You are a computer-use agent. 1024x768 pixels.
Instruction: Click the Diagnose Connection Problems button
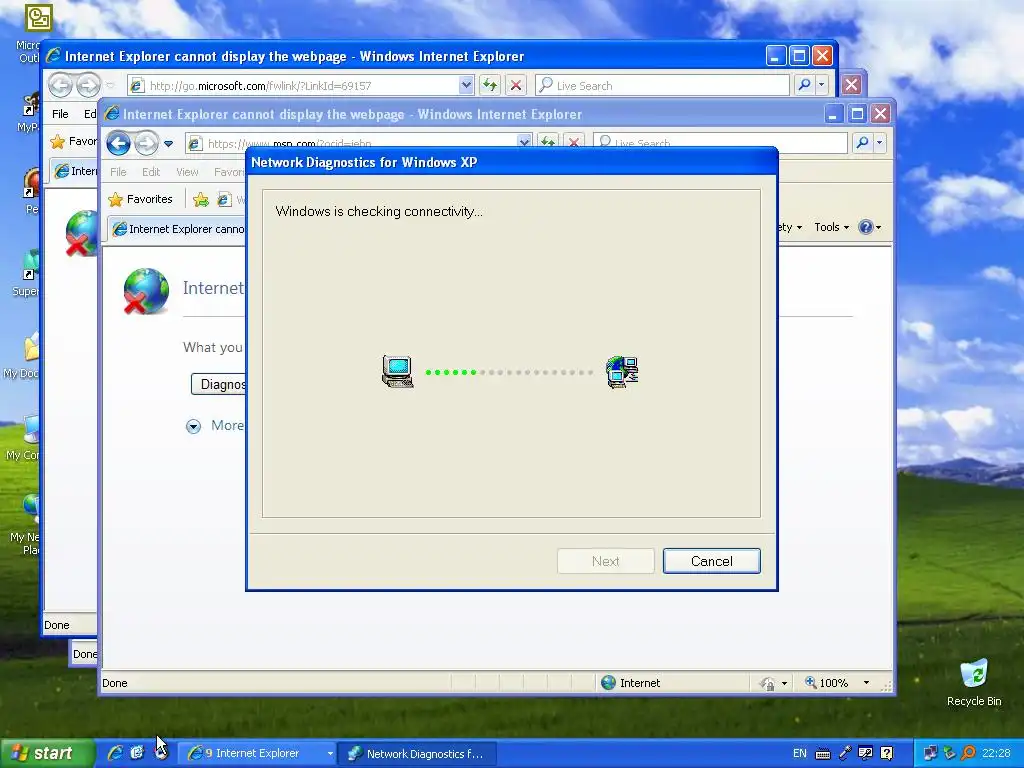[x=219, y=384]
